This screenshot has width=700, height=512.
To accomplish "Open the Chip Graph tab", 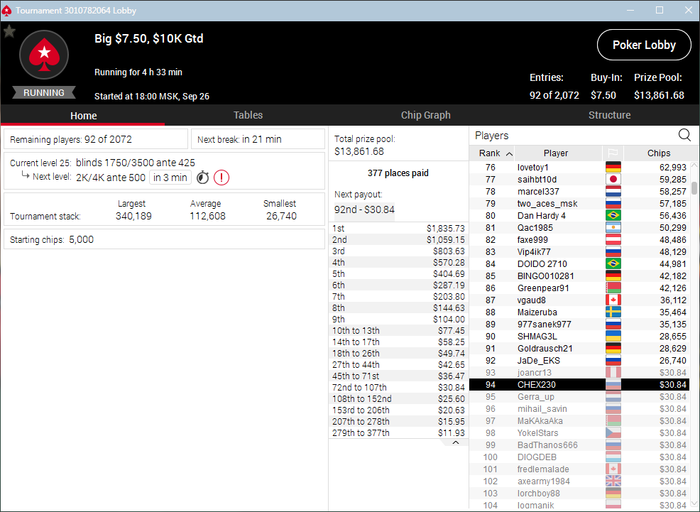I will [x=425, y=115].
